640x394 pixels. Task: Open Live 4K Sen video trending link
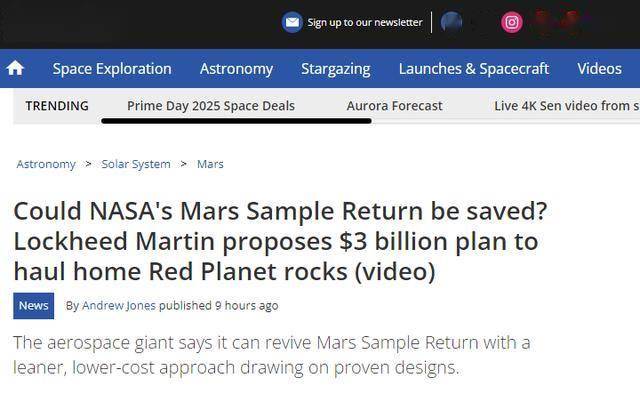point(567,106)
